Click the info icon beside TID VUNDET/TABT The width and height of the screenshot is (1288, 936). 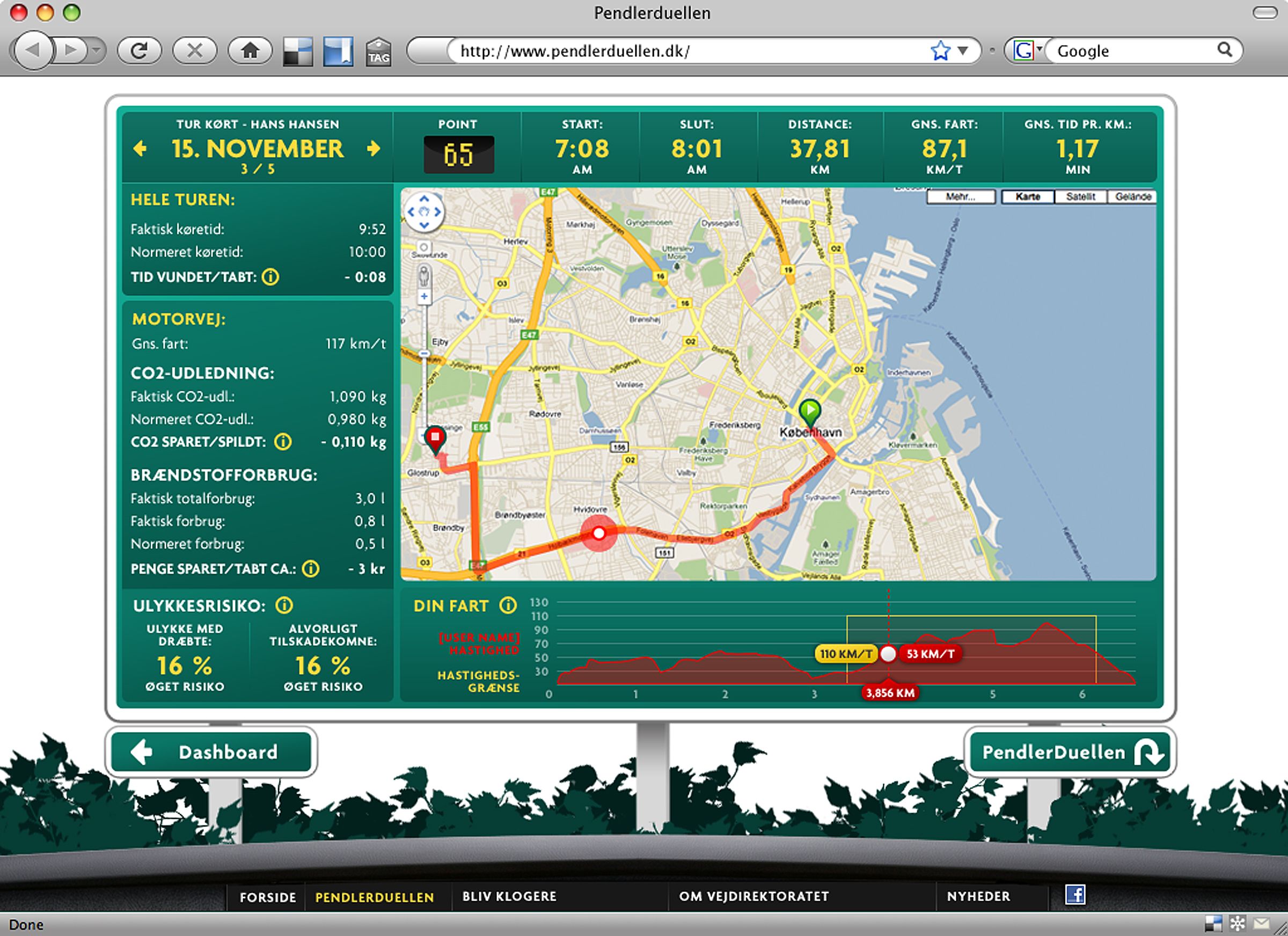coord(271,277)
